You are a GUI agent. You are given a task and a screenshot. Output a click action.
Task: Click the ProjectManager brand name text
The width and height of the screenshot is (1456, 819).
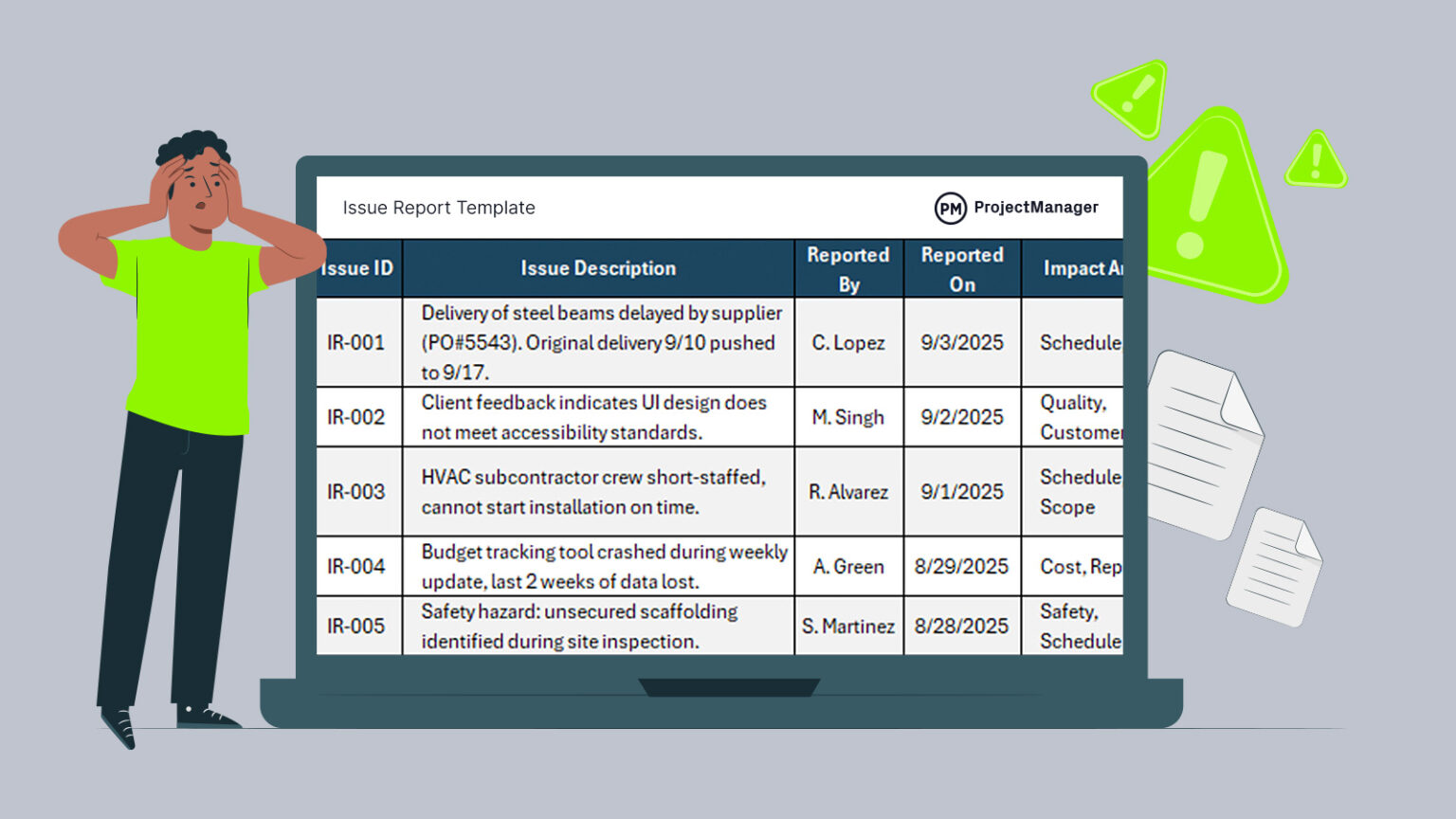(1034, 207)
